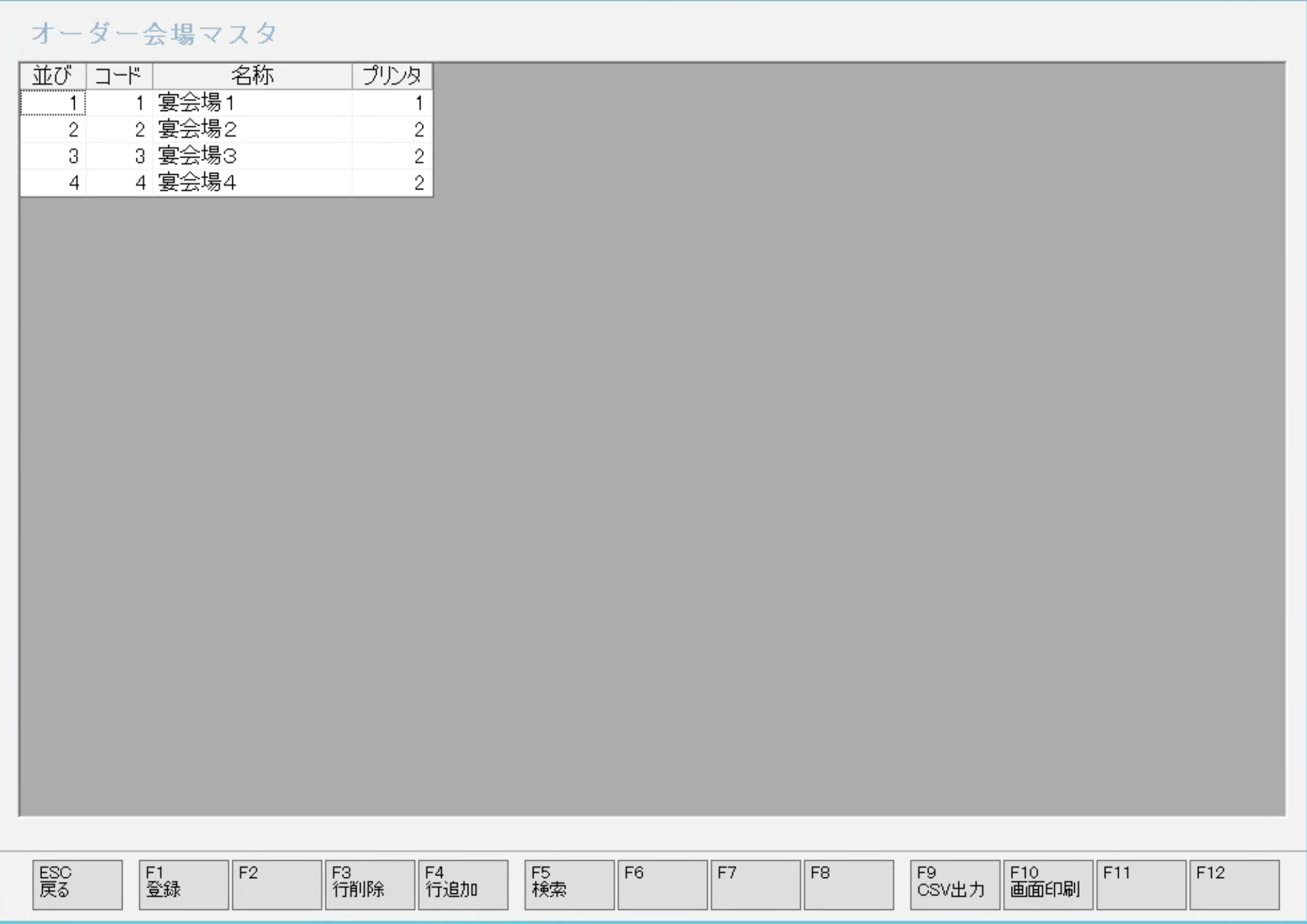Click the F1 登録 button
This screenshot has height=924, width=1307.
183,884
